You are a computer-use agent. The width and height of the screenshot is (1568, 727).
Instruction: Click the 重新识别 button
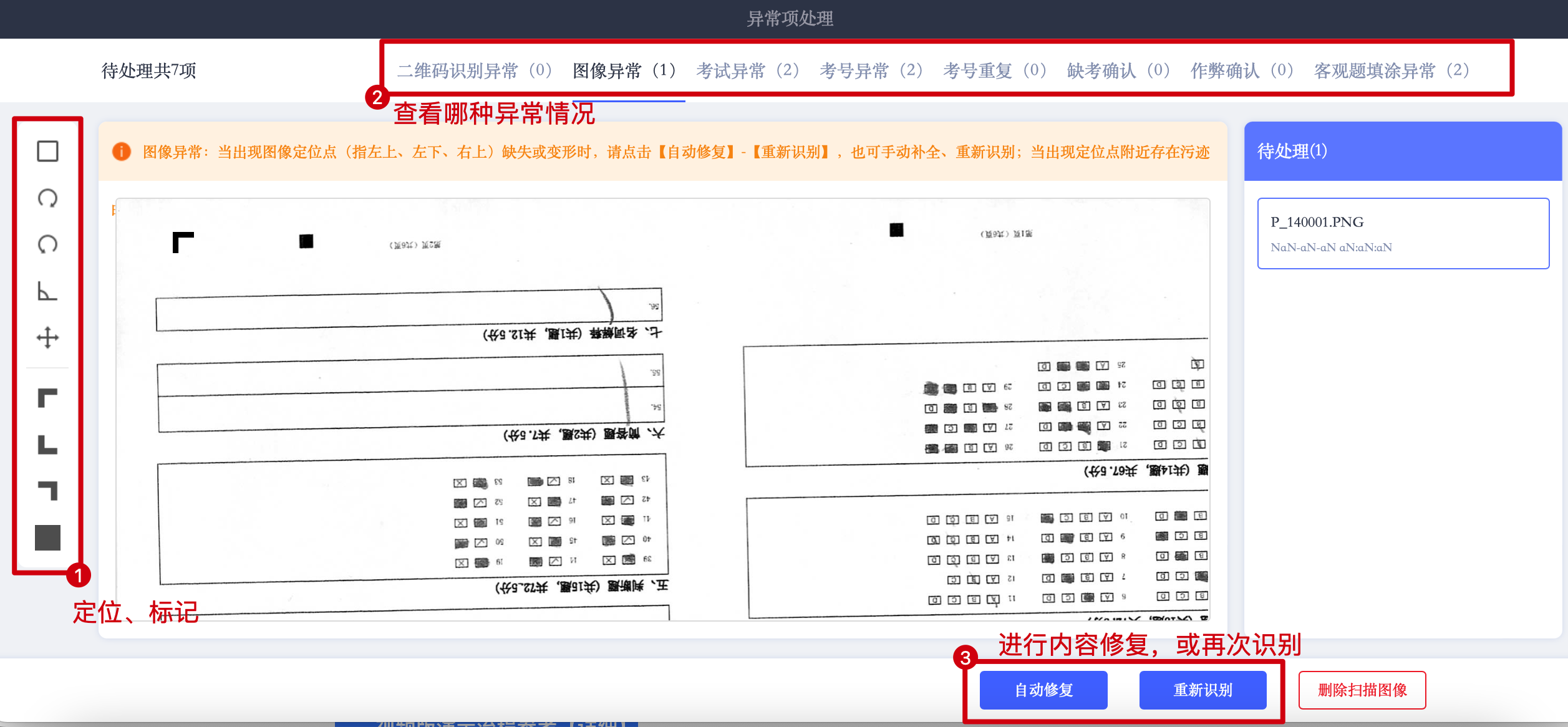point(1203,690)
